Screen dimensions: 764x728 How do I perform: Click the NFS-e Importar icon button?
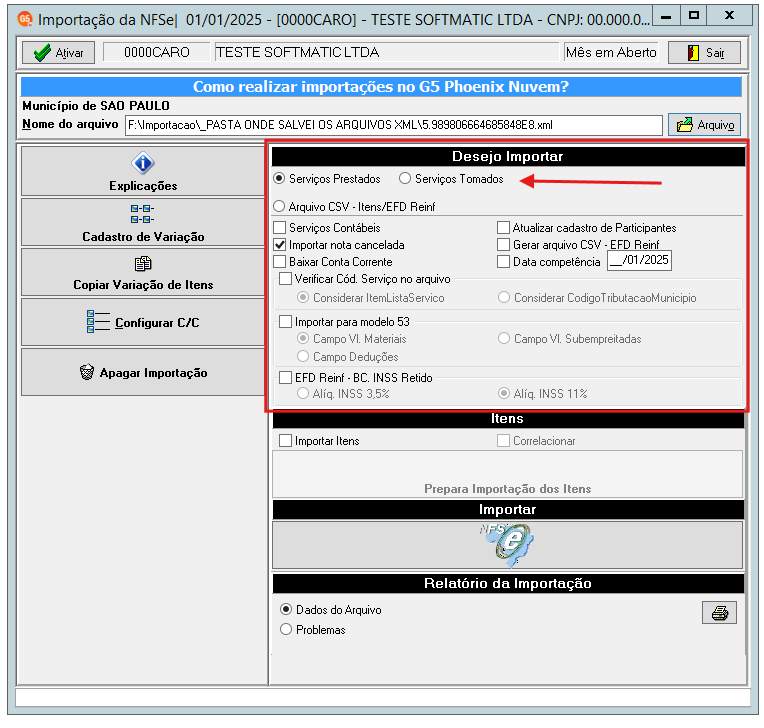[507, 545]
